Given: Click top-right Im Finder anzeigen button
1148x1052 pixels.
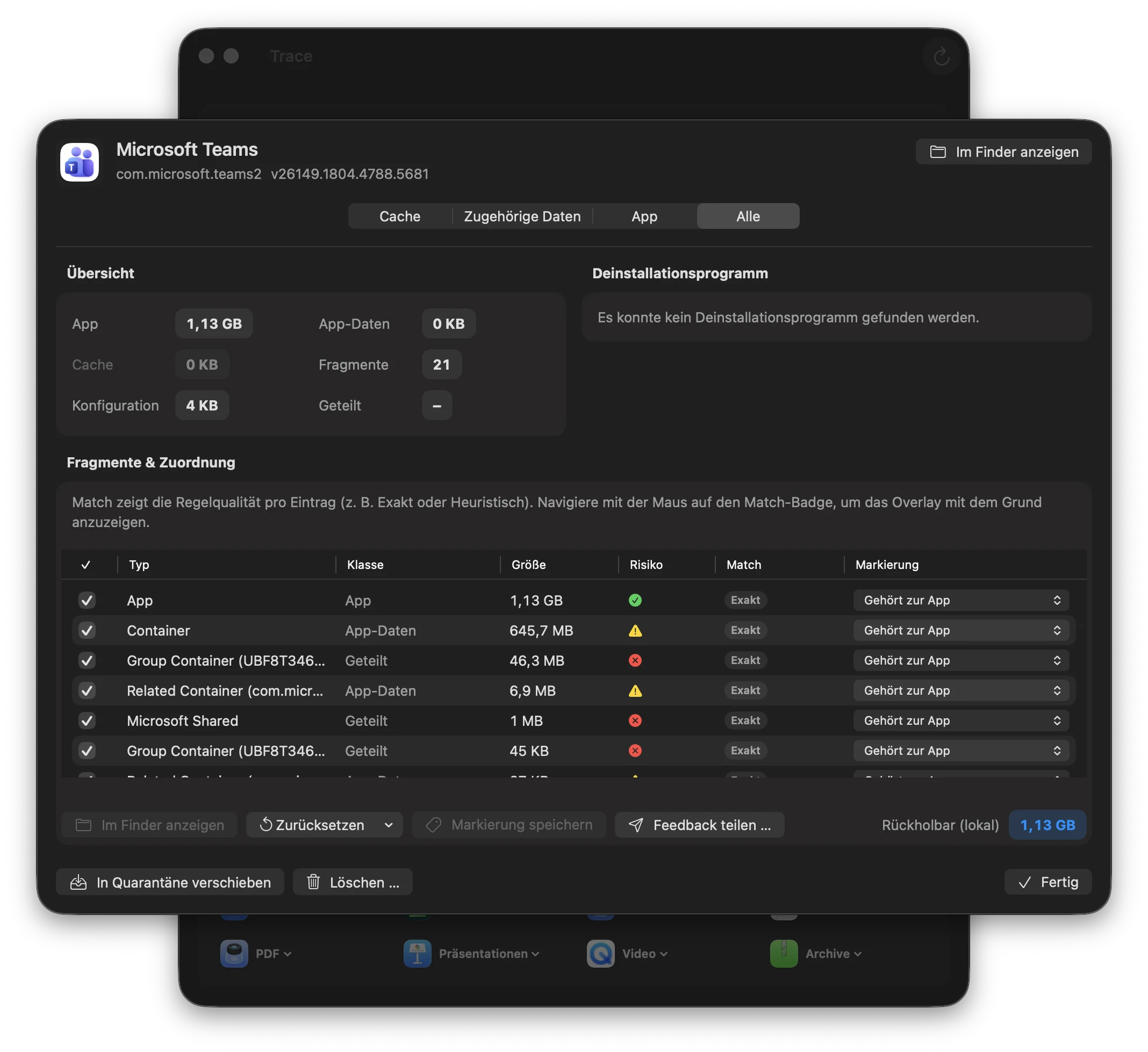Looking at the screenshot, I should (x=1004, y=152).
